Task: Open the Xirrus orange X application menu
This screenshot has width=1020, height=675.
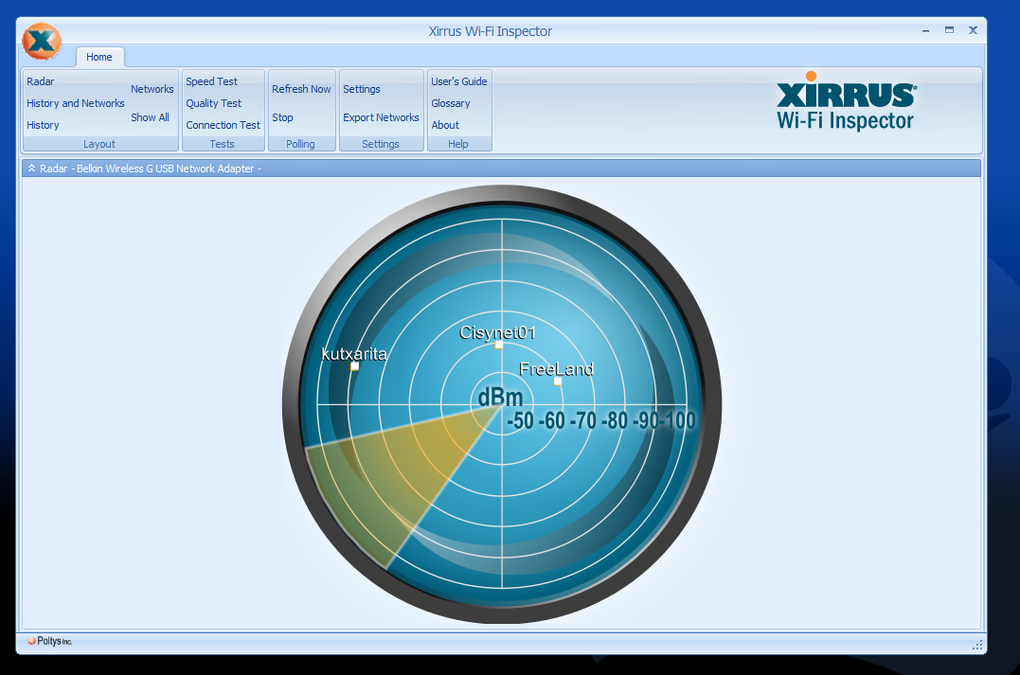Action: coord(42,41)
